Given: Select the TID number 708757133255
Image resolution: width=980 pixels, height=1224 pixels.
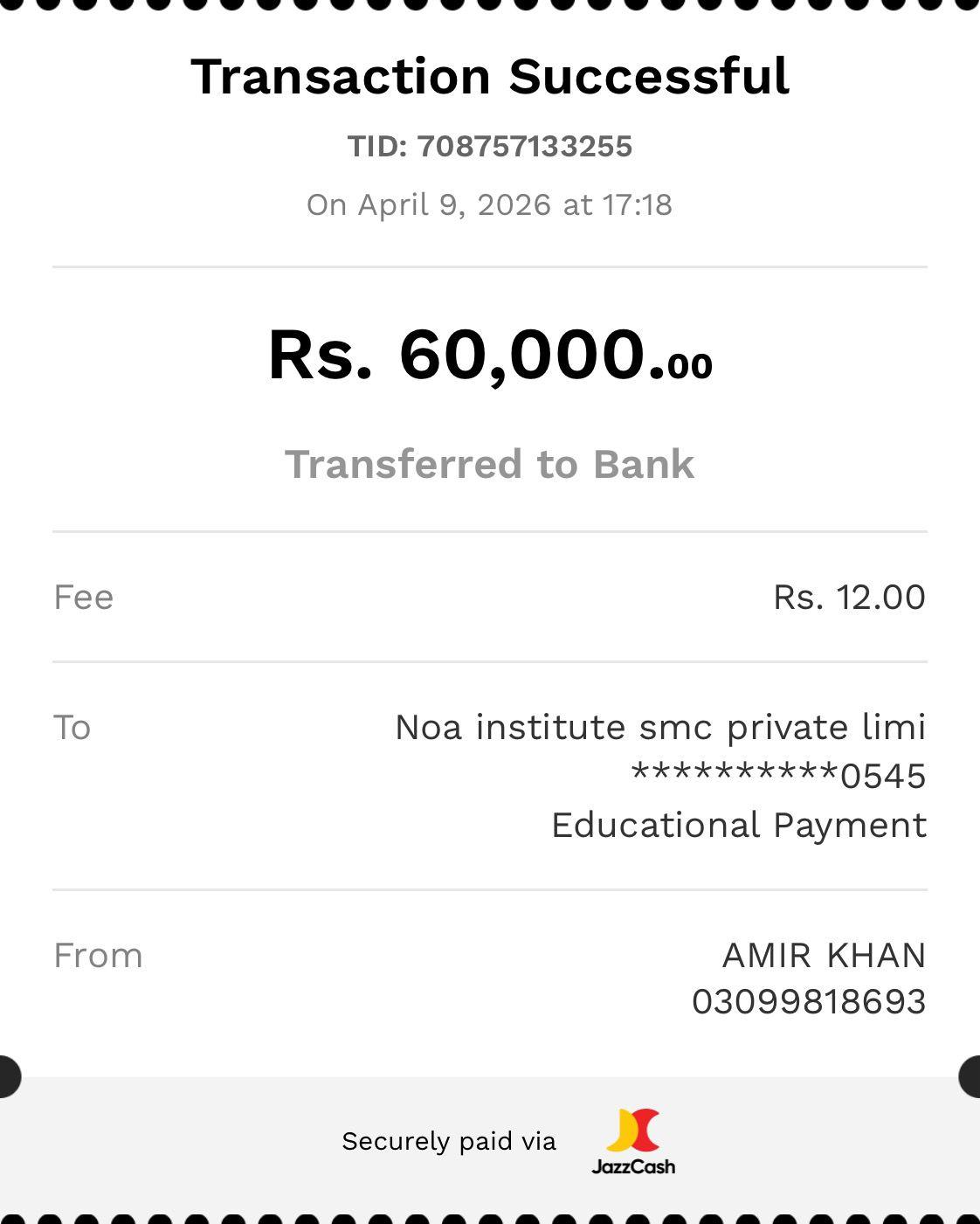Looking at the screenshot, I should click(x=524, y=146).
